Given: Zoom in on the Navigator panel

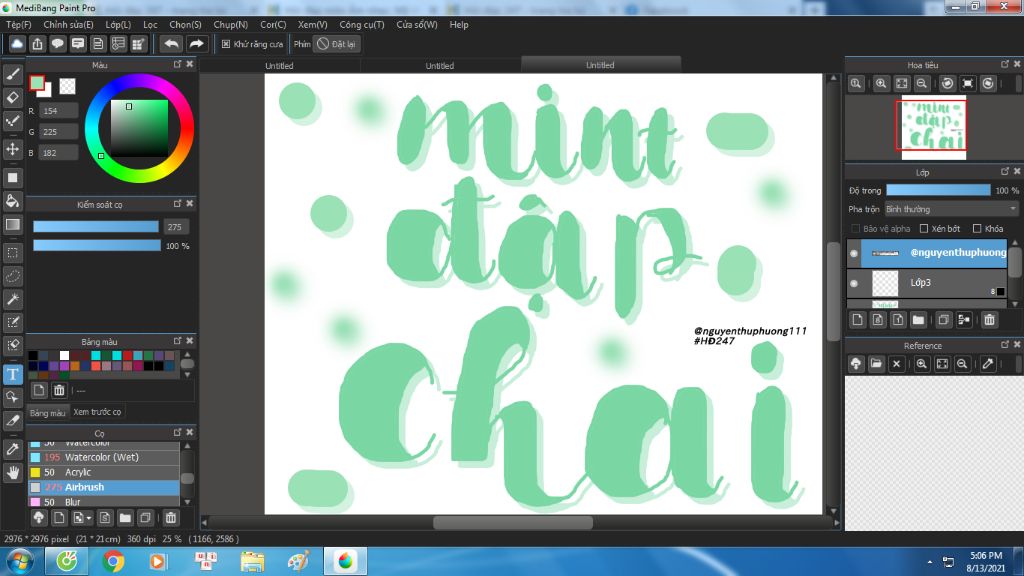Looking at the screenshot, I should pos(881,84).
